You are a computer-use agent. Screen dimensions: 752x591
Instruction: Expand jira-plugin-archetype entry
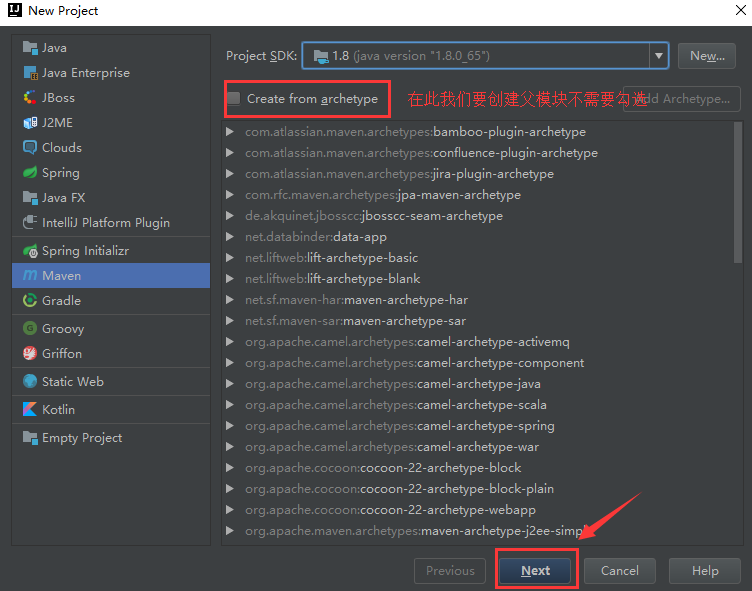click(230, 174)
